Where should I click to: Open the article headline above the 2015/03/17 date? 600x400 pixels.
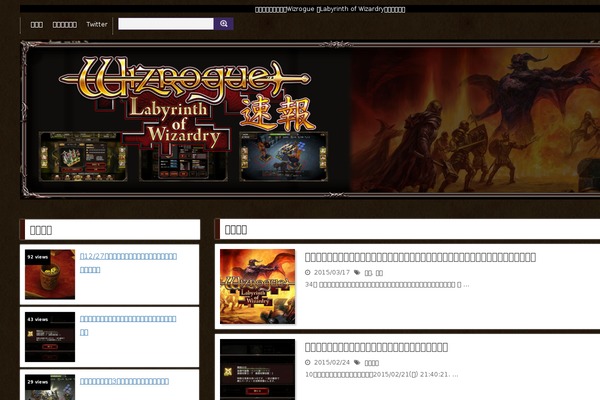420,257
